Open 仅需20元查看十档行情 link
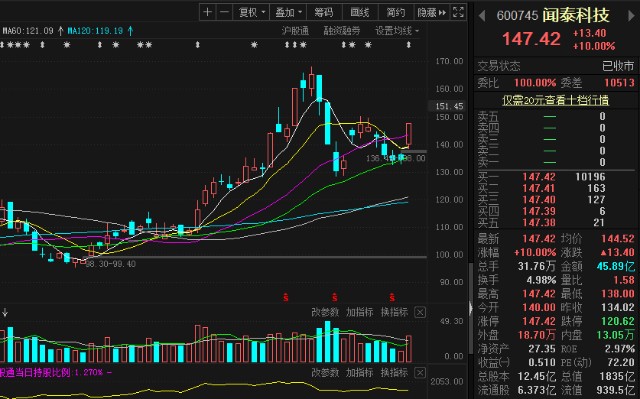 click(555, 100)
